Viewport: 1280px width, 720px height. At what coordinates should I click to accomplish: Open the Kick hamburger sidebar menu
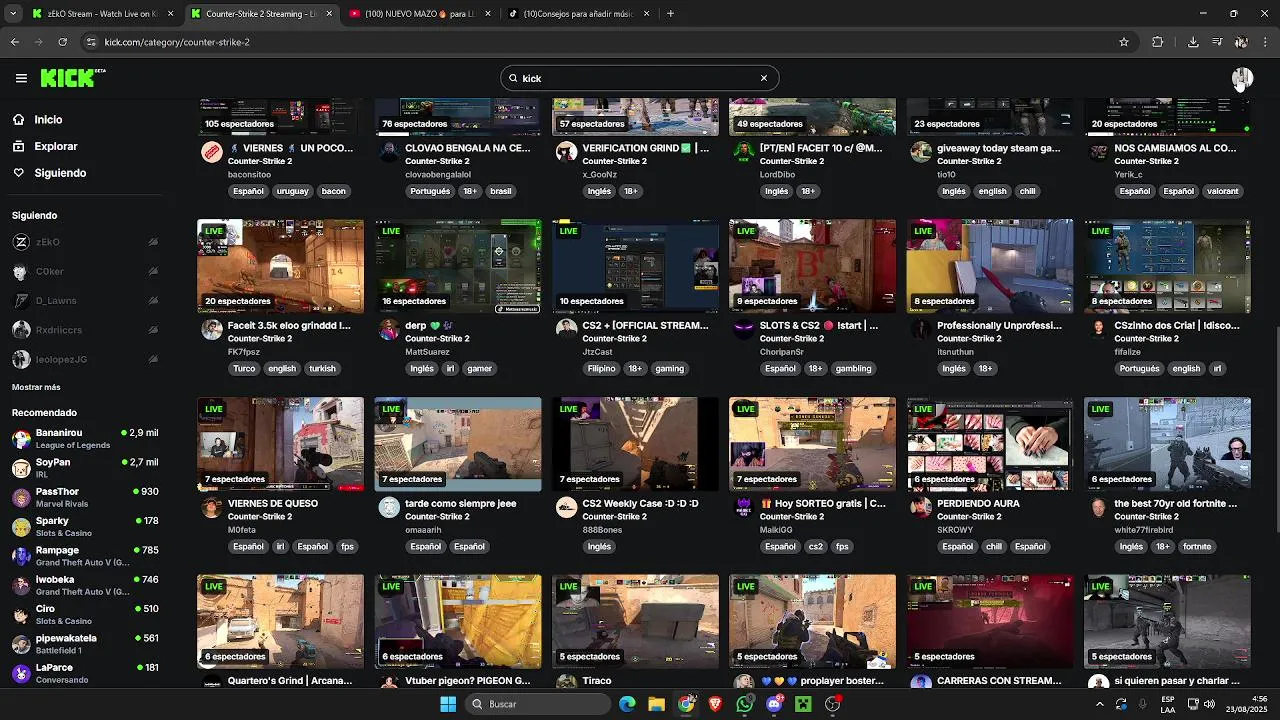(x=21, y=78)
